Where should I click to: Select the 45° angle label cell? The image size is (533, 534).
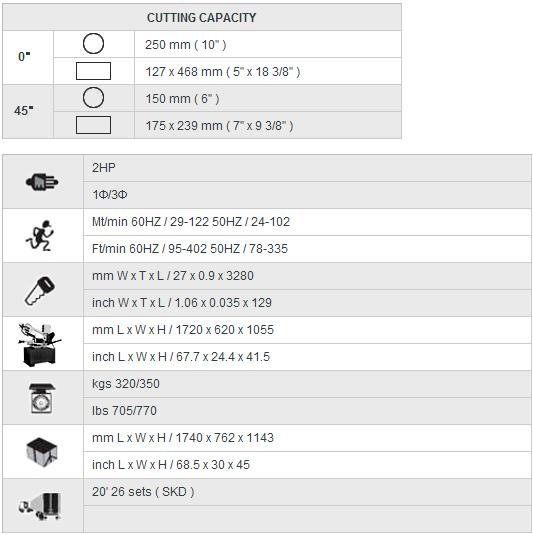(x=28, y=111)
